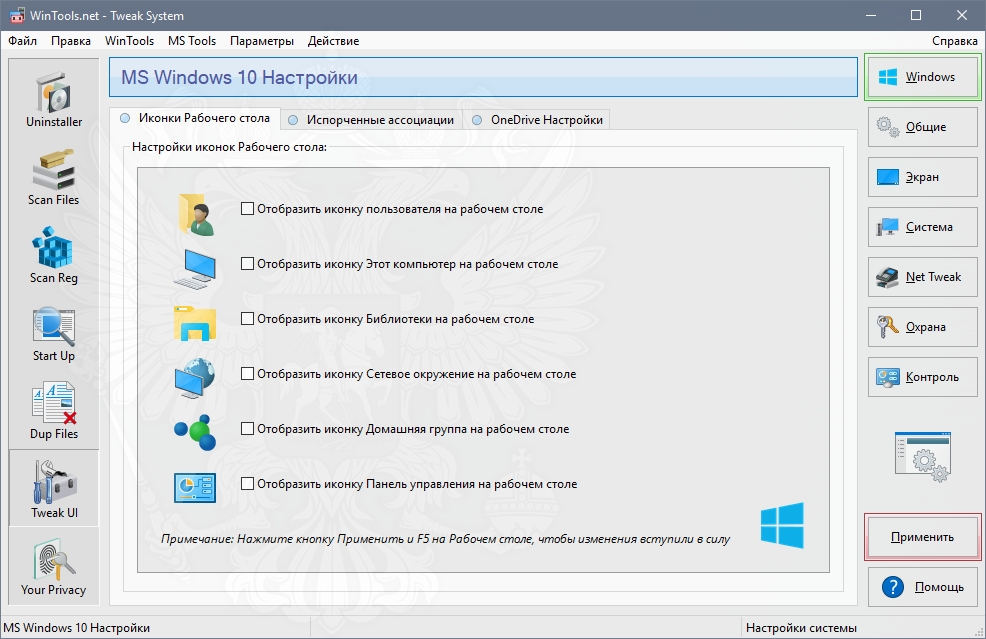Click the 'Примечание' note text
Screen dimensions: 986x639
445,539
